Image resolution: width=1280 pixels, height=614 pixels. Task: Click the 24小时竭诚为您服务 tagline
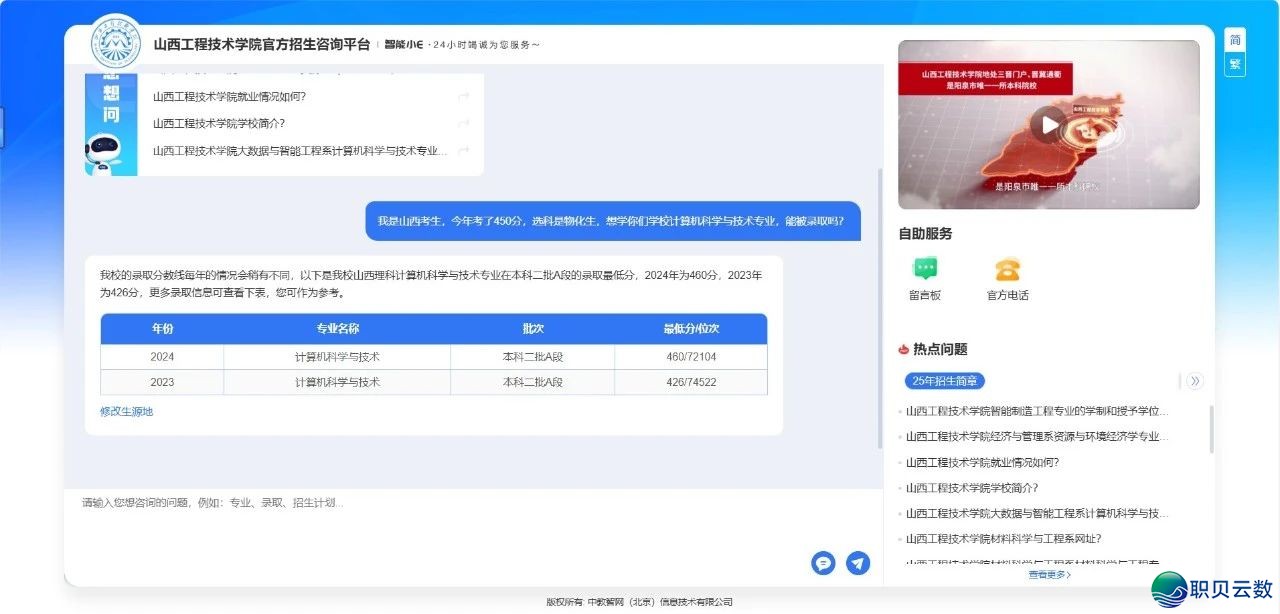[486, 45]
